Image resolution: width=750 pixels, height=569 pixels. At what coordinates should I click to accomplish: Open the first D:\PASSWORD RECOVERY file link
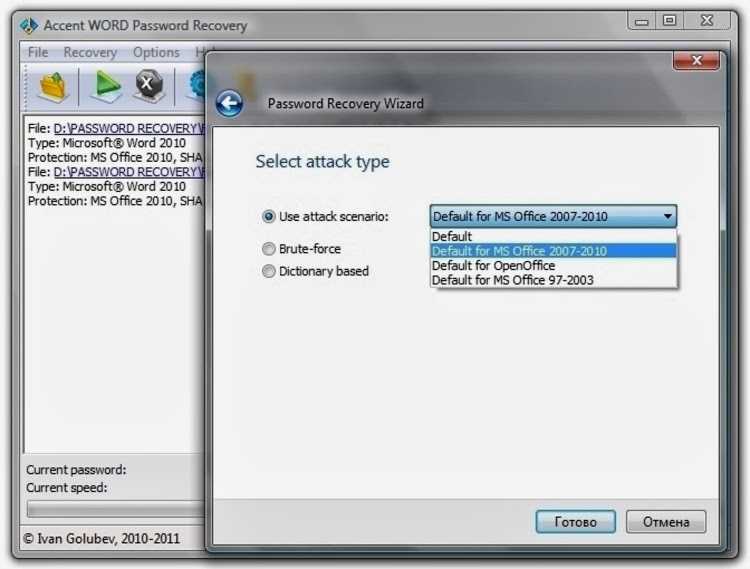click(129, 129)
